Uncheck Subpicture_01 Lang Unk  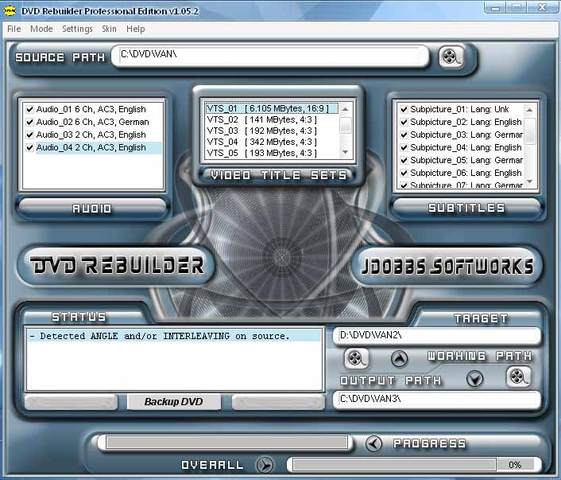pyautogui.click(x=404, y=109)
